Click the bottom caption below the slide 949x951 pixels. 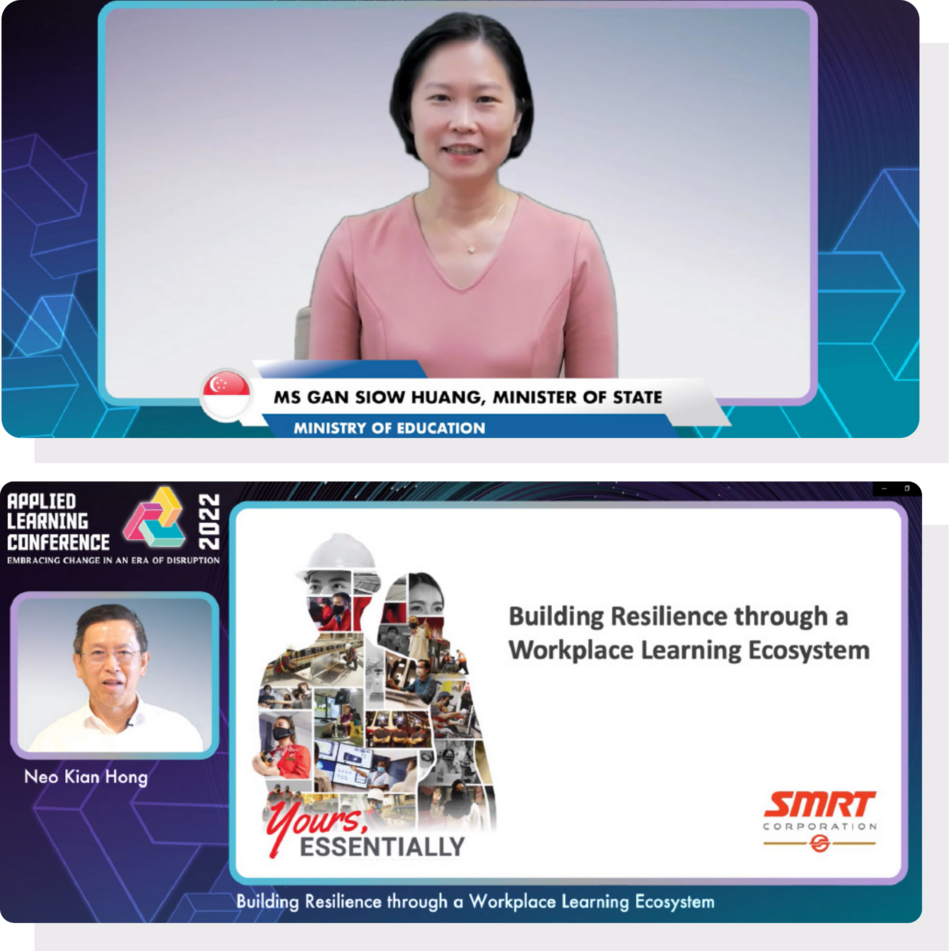click(475, 902)
